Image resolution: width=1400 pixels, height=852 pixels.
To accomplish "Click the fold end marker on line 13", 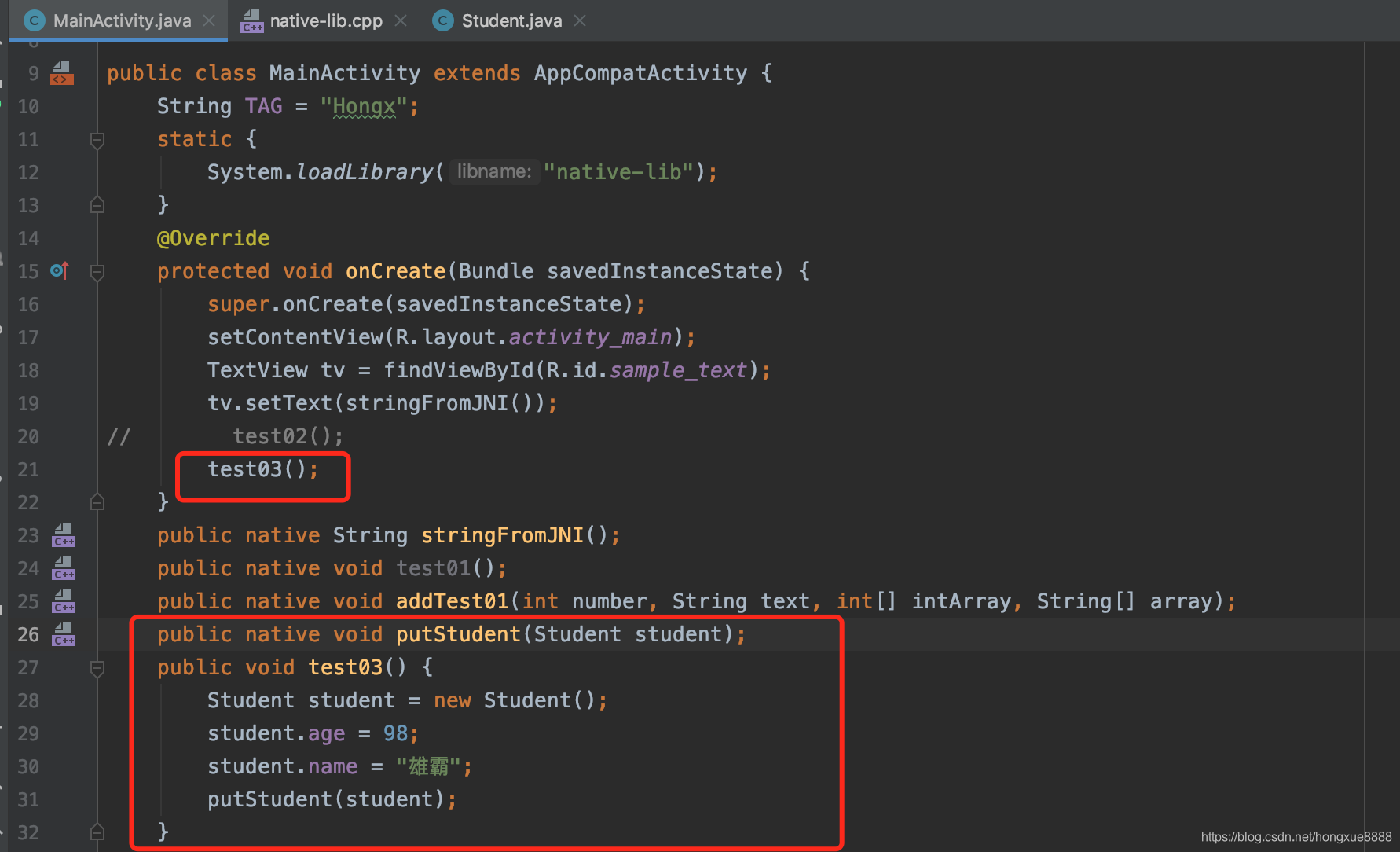I will pyautogui.click(x=97, y=205).
